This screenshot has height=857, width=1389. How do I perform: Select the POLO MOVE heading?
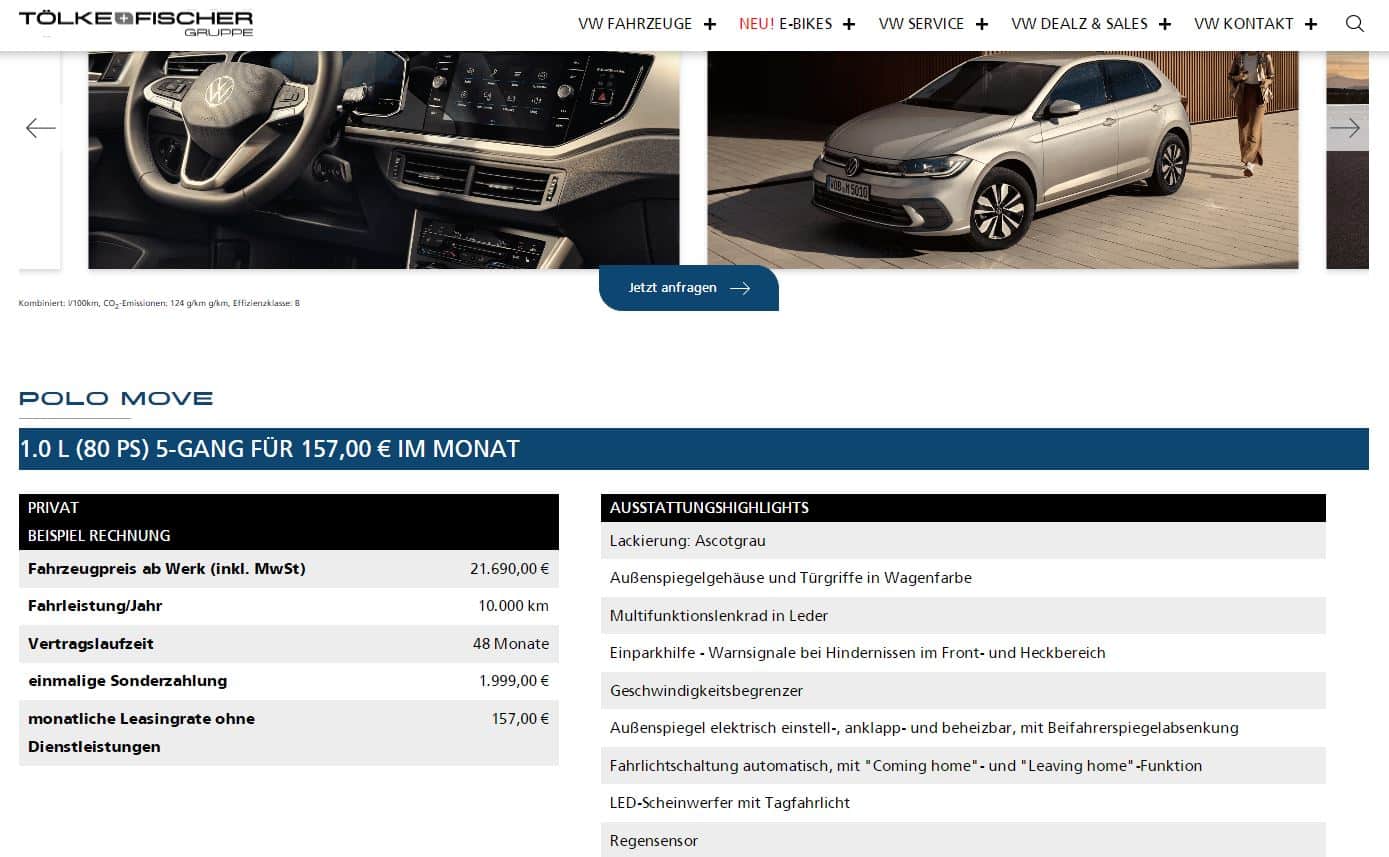tap(116, 398)
